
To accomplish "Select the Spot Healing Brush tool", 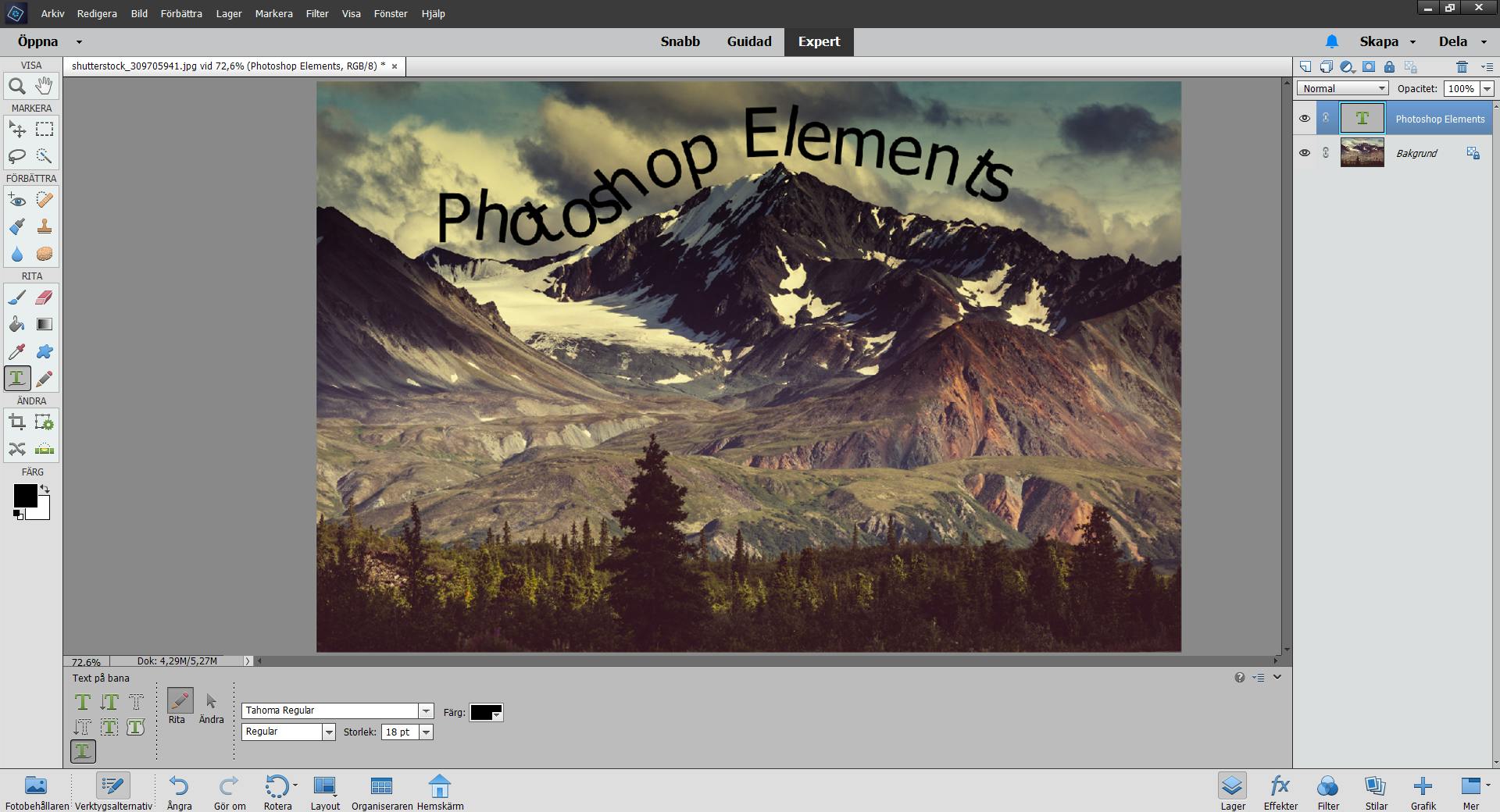I will coord(45,200).
